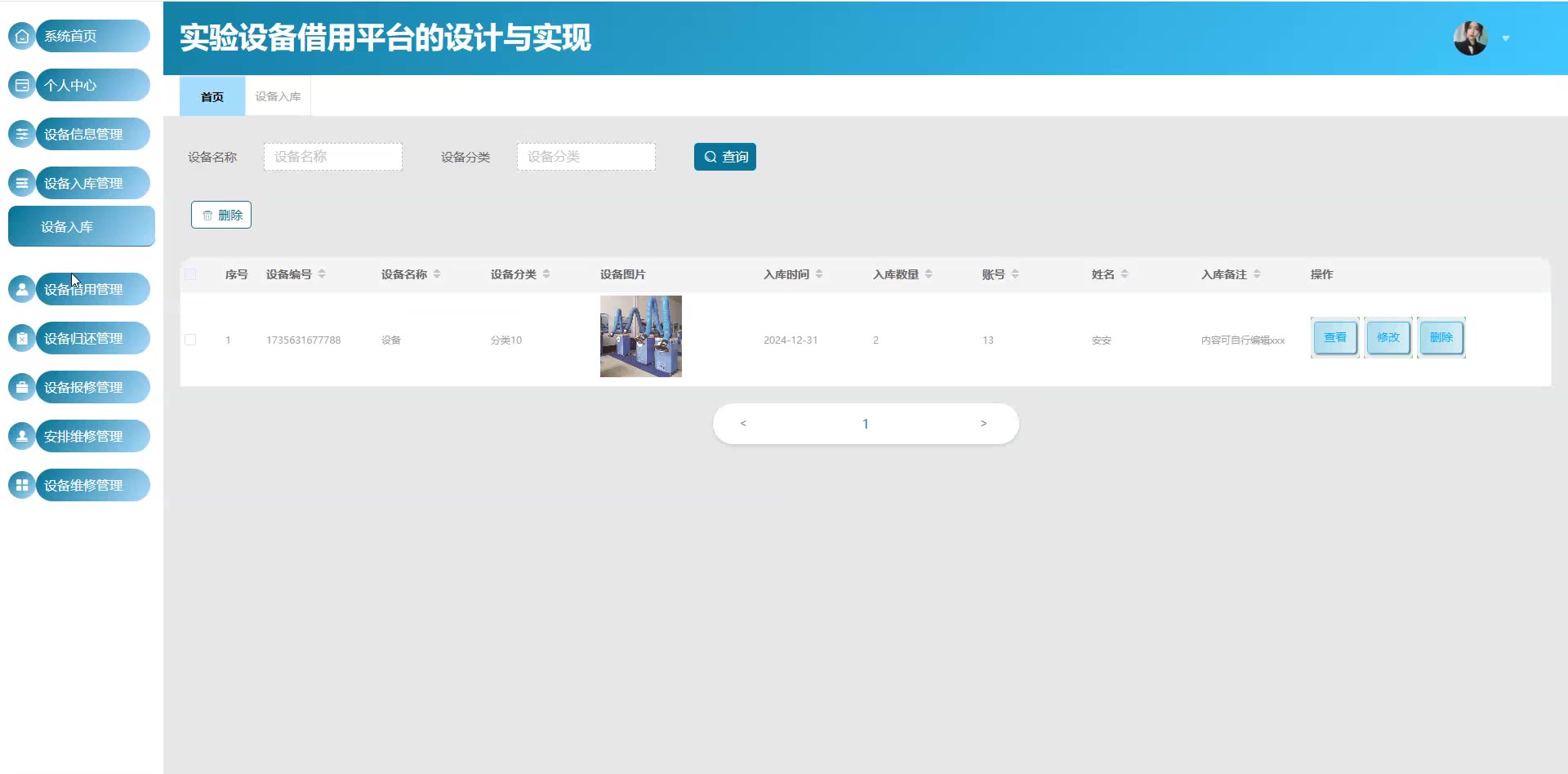Switch to the 设备入库 tab
The width and height of the screenshot is (1568, 774).
coord(278,96)
